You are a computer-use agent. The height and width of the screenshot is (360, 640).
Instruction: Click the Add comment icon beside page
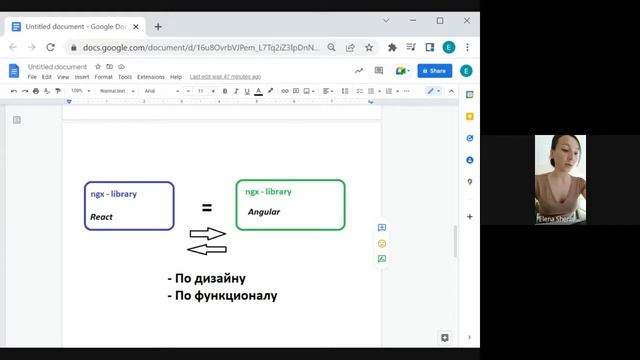pos(382,228)
